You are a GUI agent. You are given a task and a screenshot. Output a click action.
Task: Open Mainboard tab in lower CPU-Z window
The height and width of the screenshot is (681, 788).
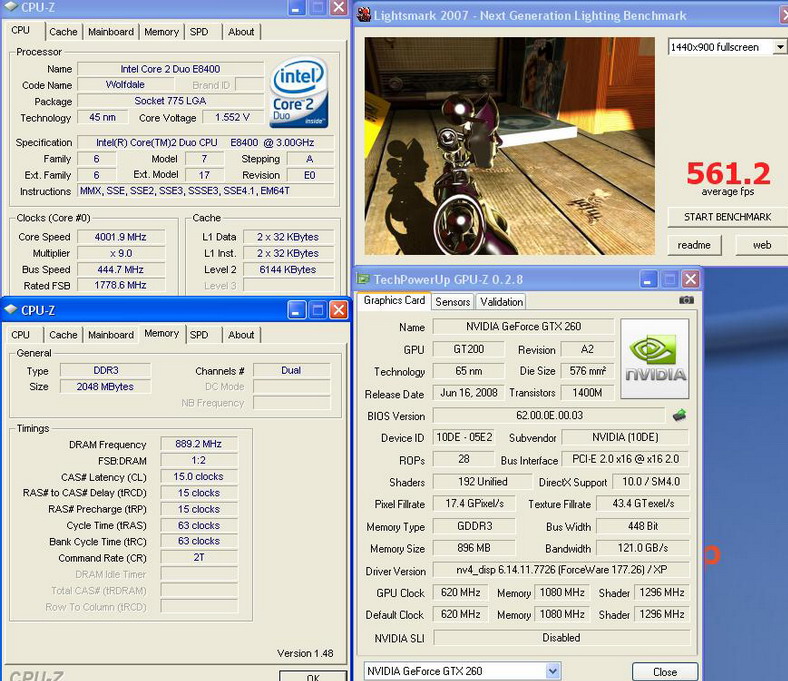click(x=111, y=335)
